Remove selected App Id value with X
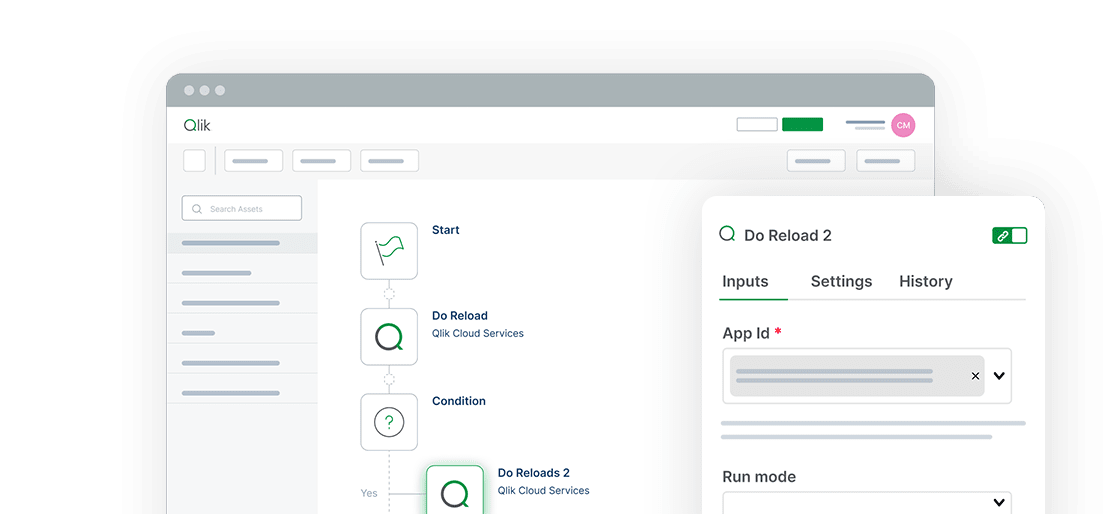This screenshot has height=514, width=1110. (x=975, y=376)
